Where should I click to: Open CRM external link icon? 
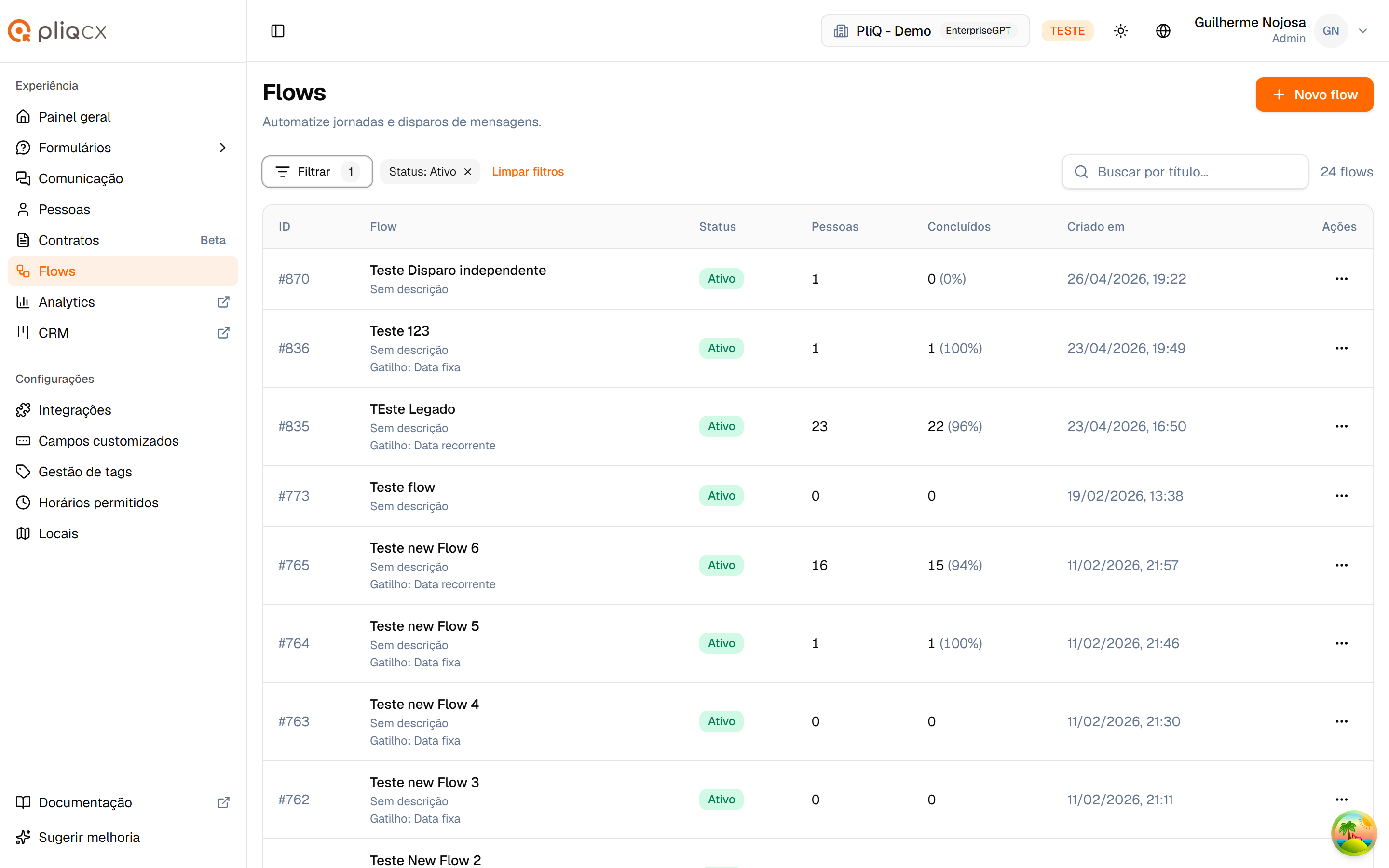point(224,333)
